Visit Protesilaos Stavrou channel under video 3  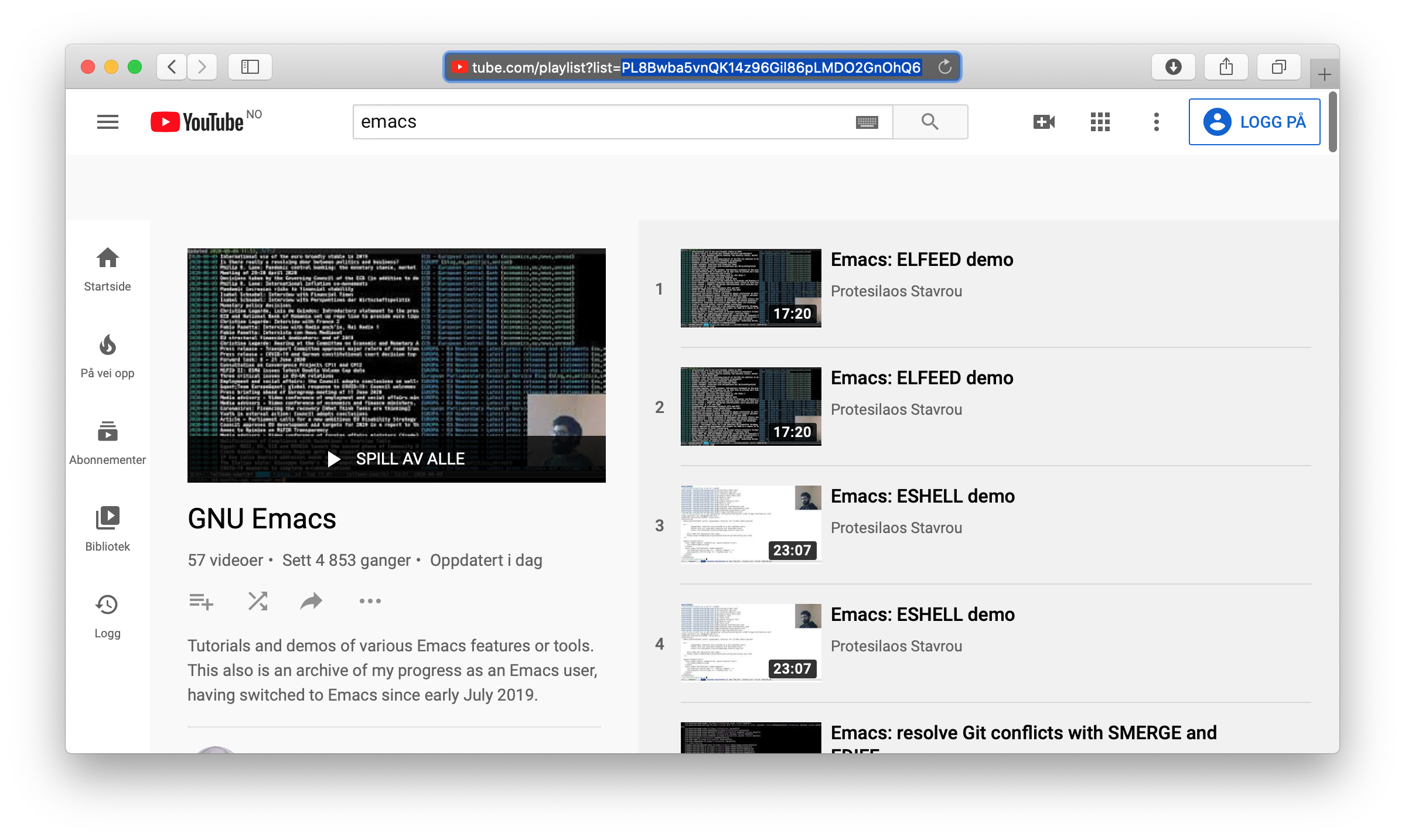tap(896, 528)
